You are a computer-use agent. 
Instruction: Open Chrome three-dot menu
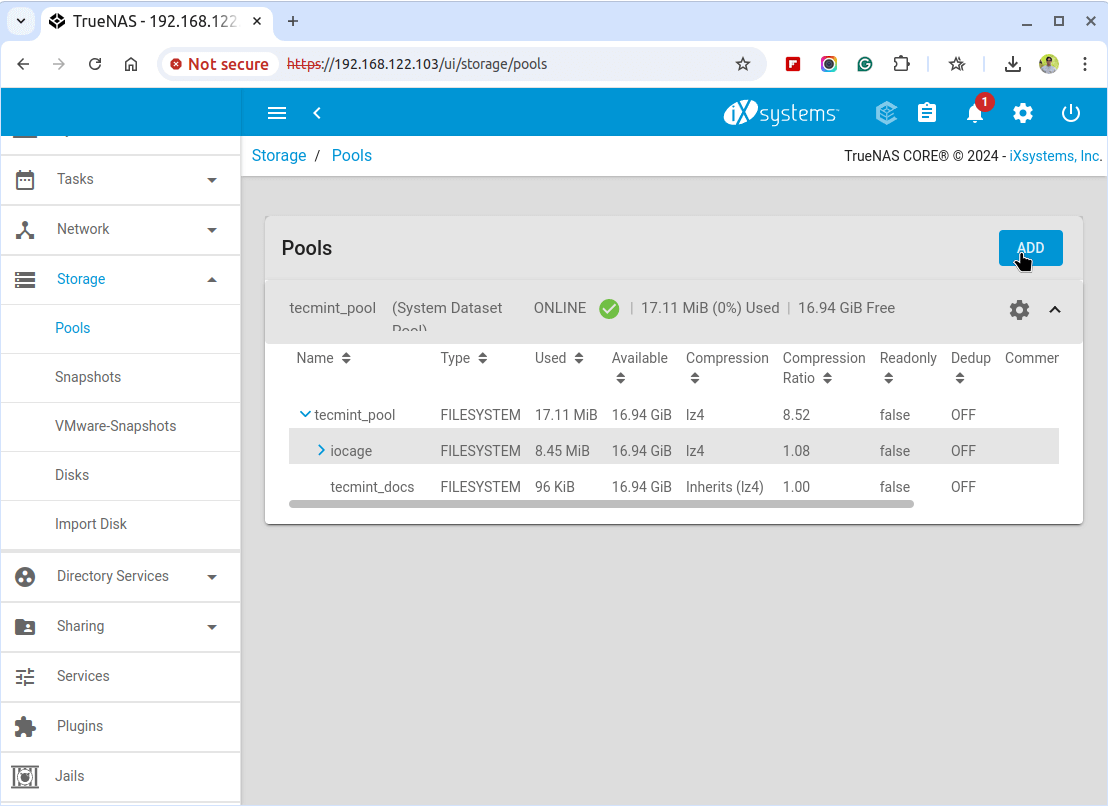[x=1085, y=64]
